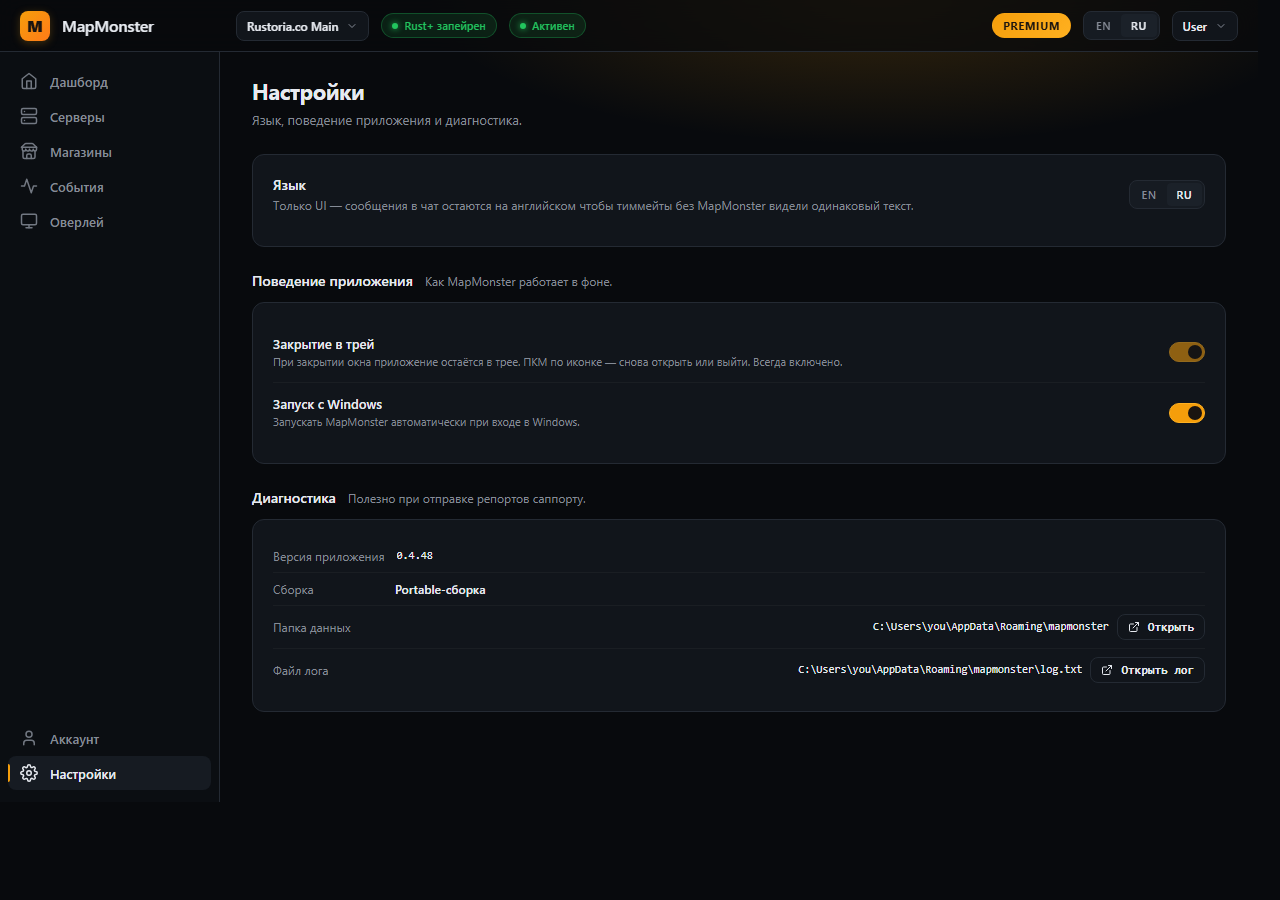Click the Магазины storefront icon

tap(29, 152)
